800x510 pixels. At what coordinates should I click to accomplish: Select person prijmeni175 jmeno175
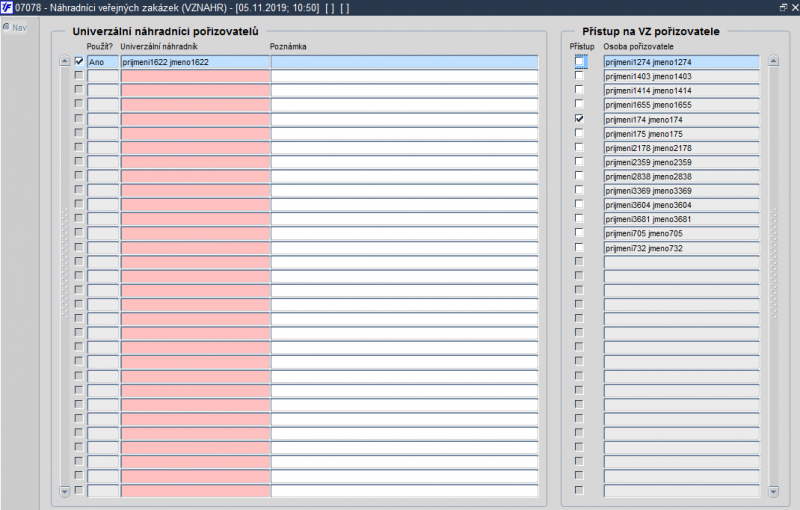tap(681, 134)
